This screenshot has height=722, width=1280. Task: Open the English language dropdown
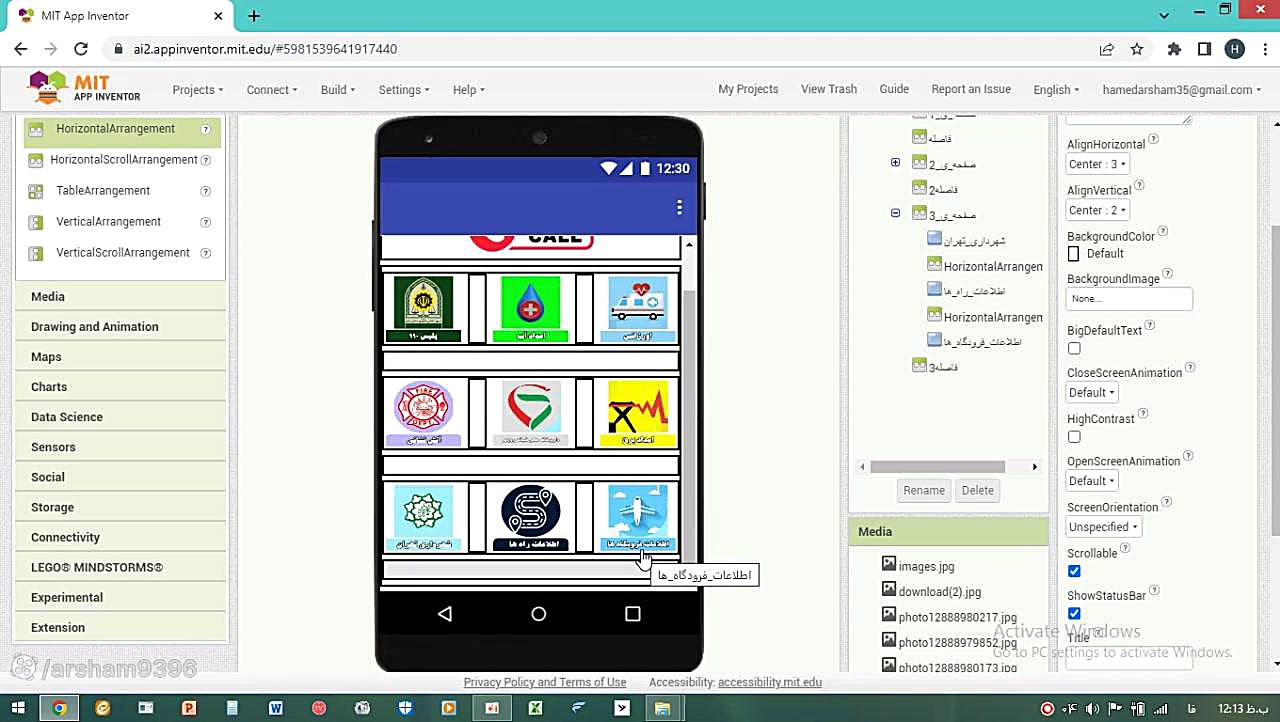click(x=1056, y=90)
